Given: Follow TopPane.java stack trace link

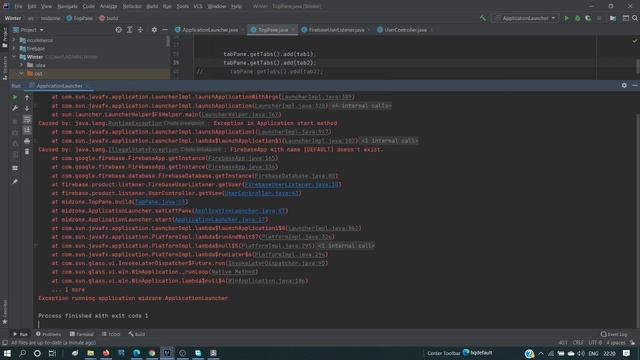Looking at the screenshot, I should point(160,202).
